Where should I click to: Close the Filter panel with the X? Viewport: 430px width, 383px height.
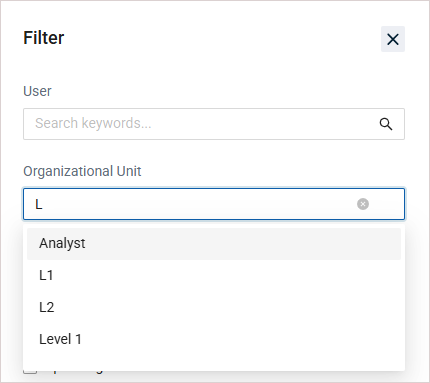point(393,39)
